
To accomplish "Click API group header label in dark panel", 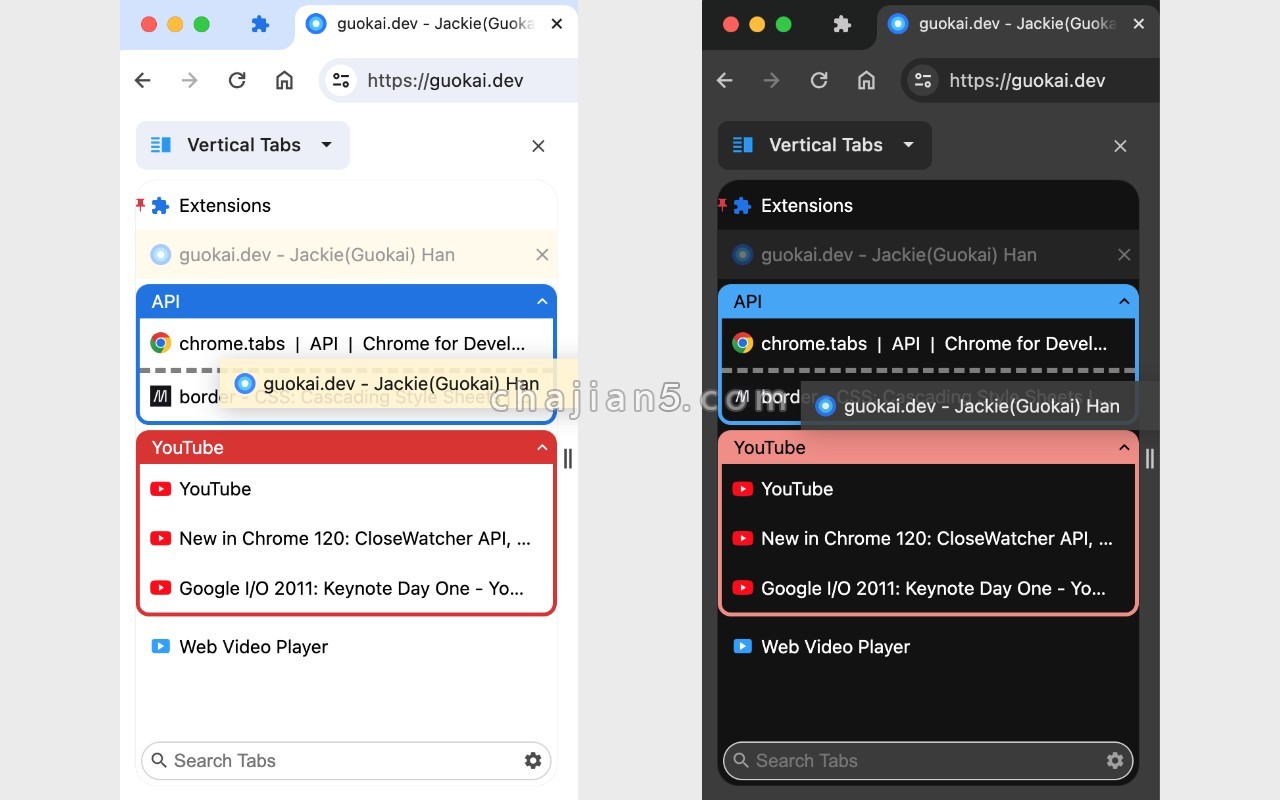I will click(x=748, y=302).
